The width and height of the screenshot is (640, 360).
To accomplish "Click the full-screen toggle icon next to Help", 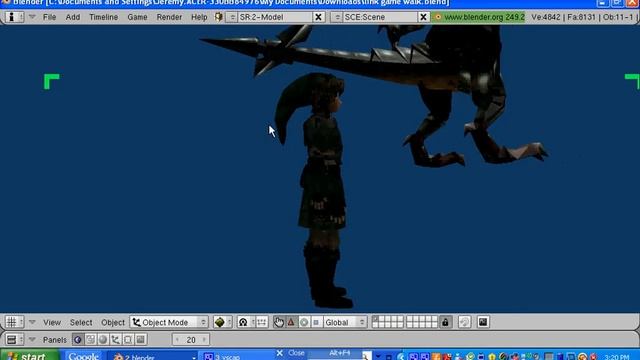I will (219, 17).
